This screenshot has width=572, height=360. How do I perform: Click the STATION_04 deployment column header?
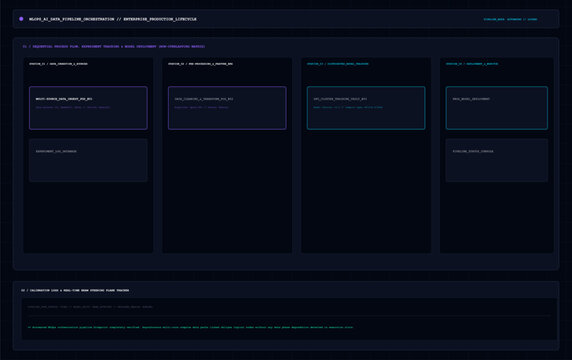(472, 64)
